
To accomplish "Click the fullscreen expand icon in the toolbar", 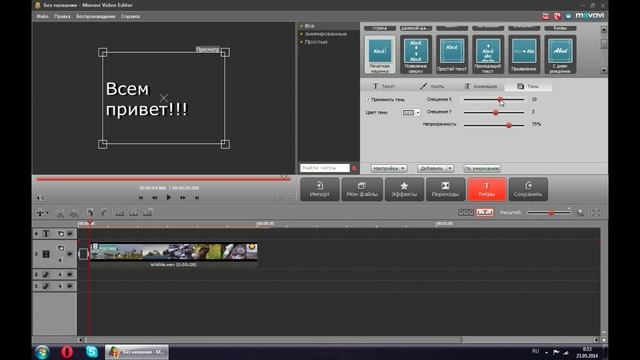I will (x=596, y=213).
